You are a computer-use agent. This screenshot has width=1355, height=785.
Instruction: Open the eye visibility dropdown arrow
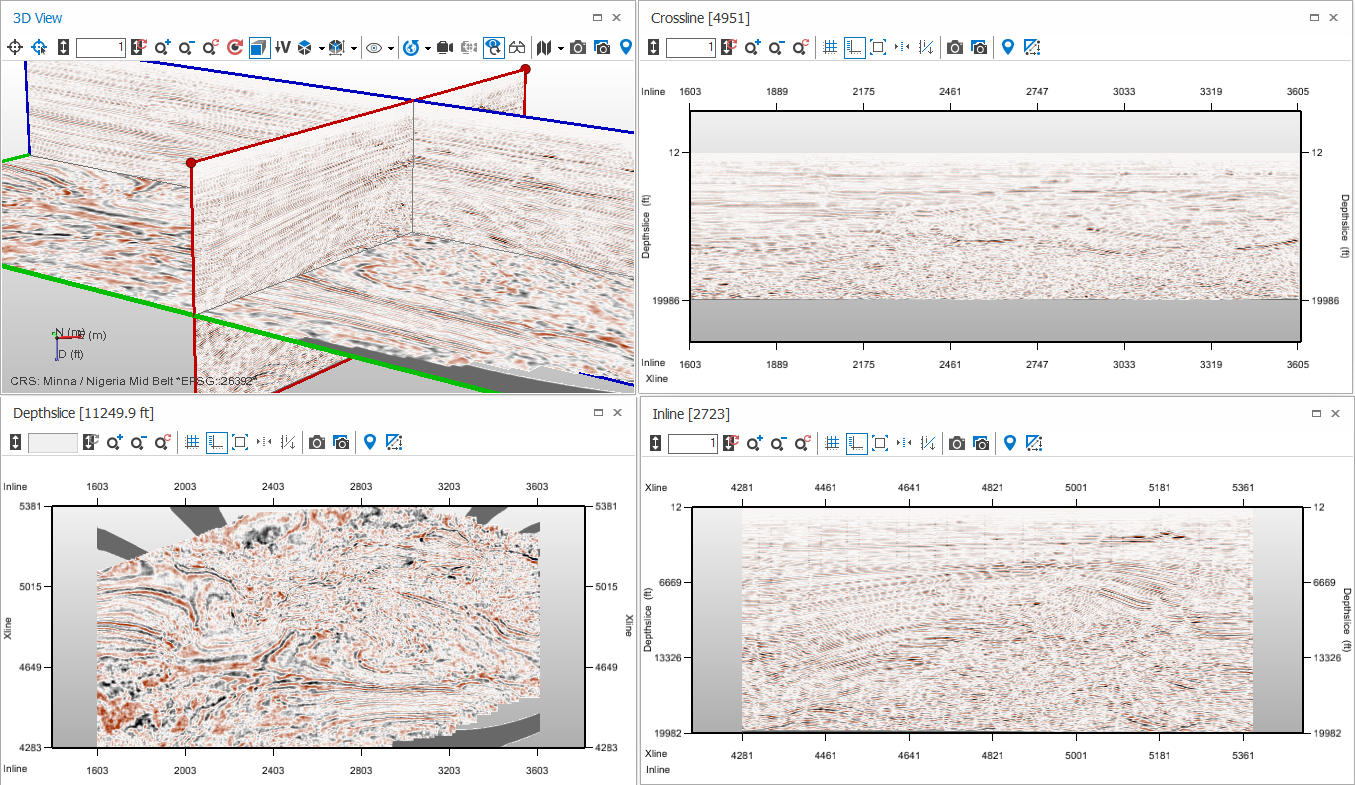(391, 48)
